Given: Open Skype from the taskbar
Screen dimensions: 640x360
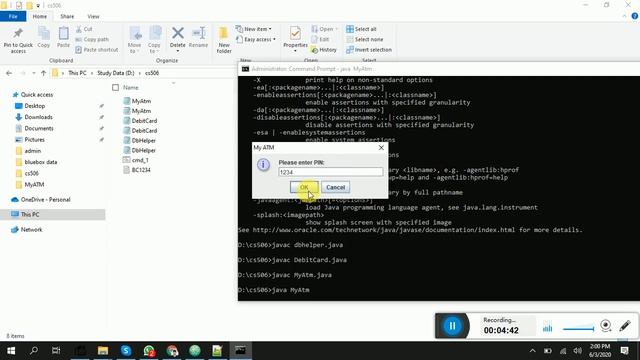Looking at the screenshot, I should [x=126, y=351].
